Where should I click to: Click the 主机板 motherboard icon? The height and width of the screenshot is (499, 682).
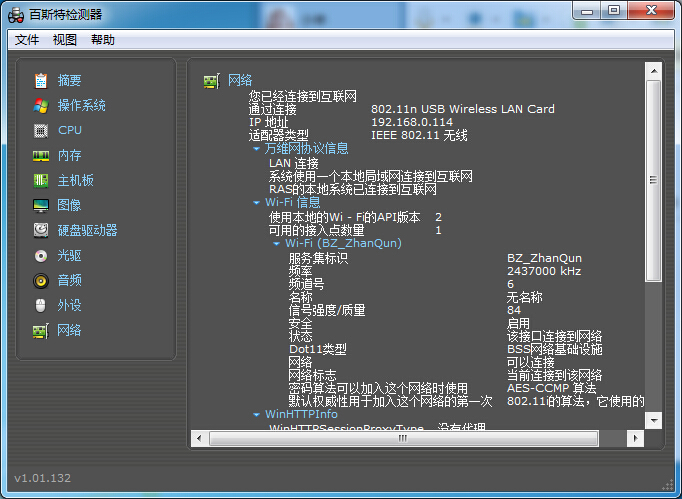pos(41,181)
